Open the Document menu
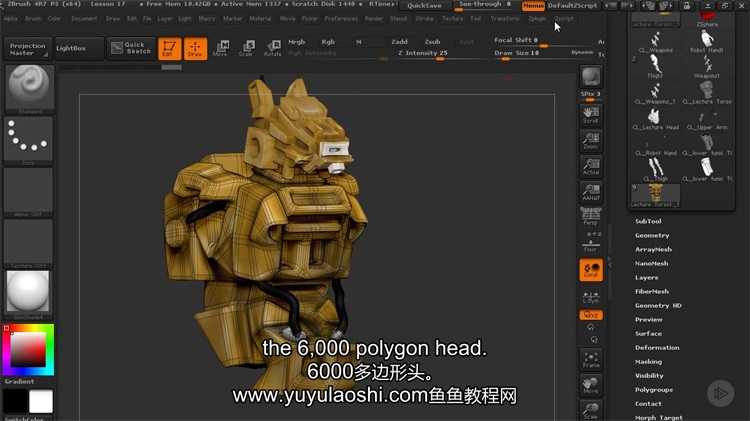Image resolution: width=750 pixels, height=421 pixels. coord(84,19)
